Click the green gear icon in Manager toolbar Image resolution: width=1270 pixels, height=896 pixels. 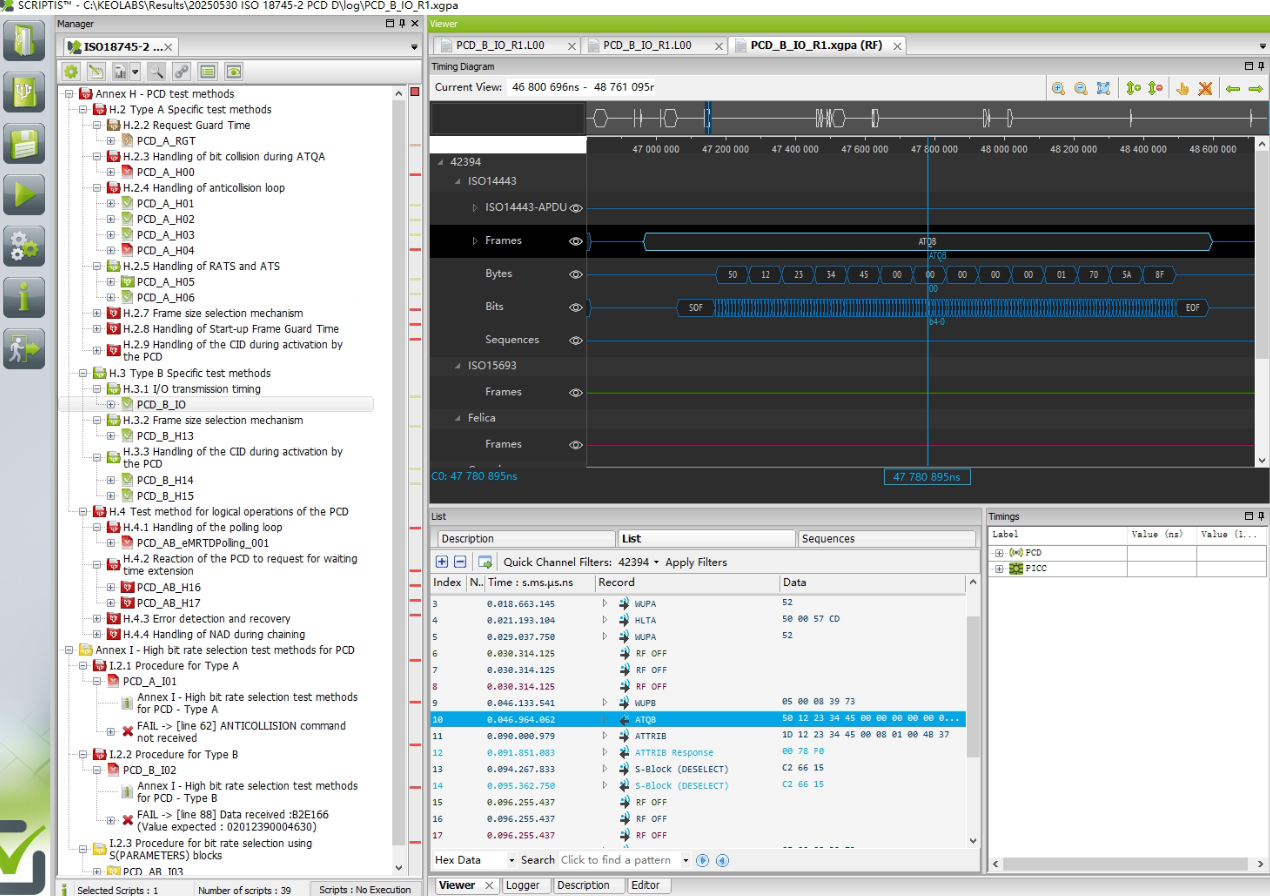71,71
